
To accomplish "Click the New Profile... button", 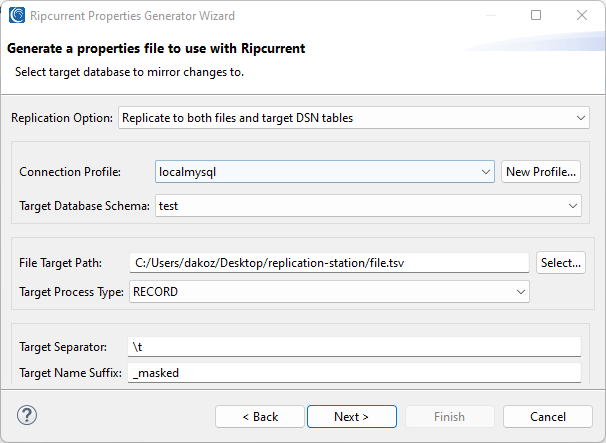I will [541, 172].
